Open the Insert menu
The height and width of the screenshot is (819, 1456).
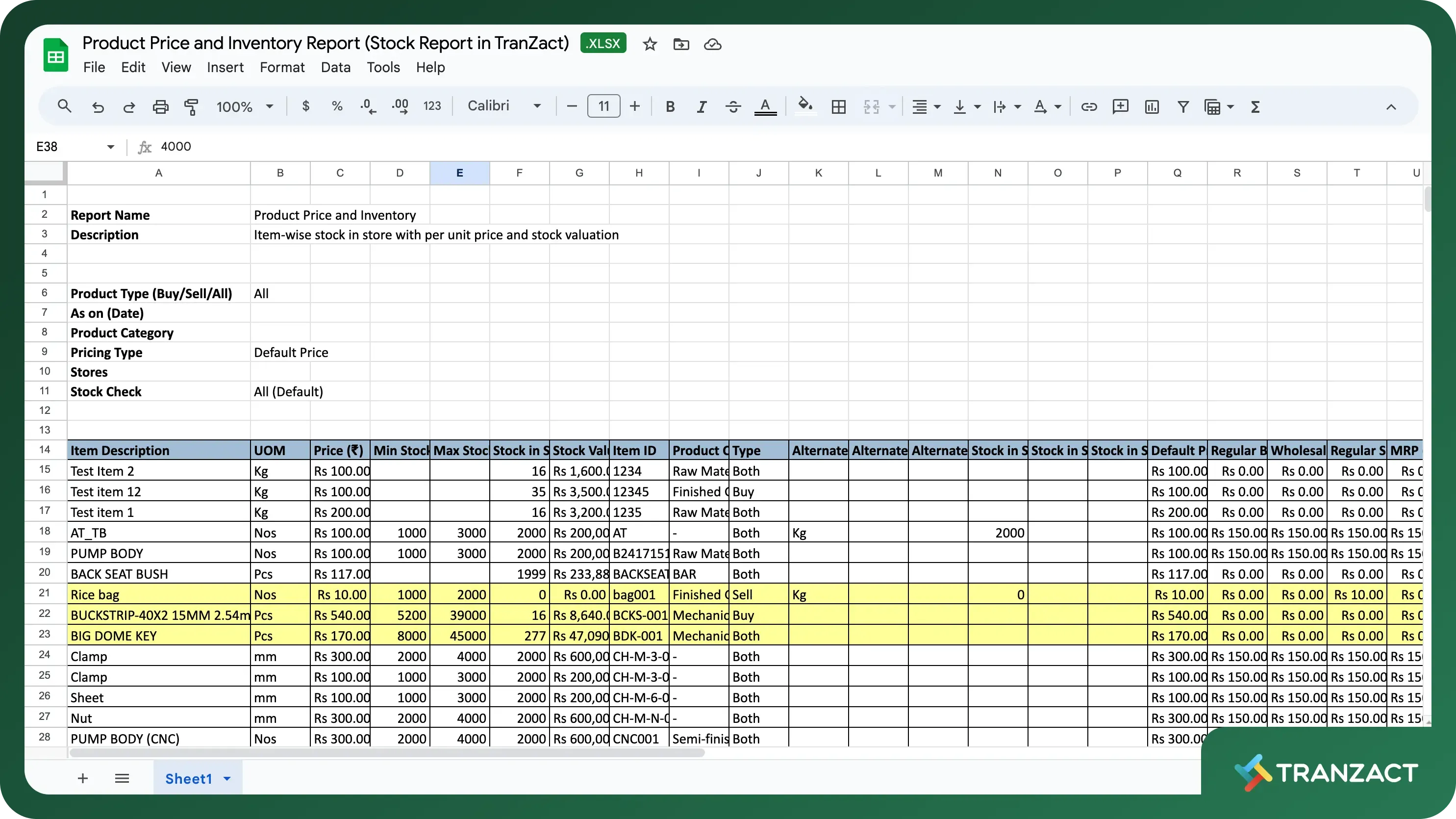click(x=225, y=67)
